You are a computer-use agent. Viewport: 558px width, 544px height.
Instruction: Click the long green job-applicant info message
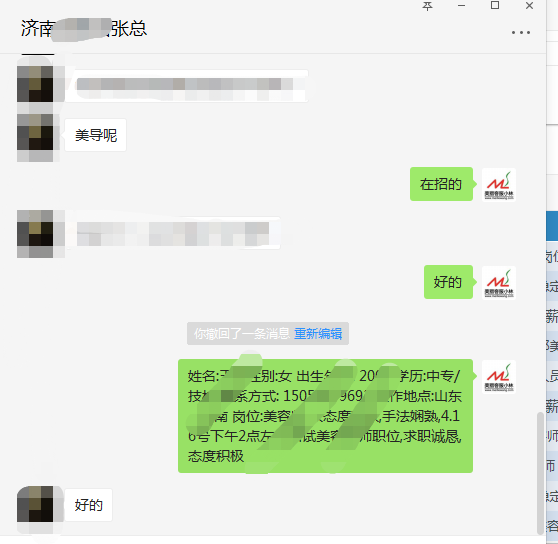325,416
